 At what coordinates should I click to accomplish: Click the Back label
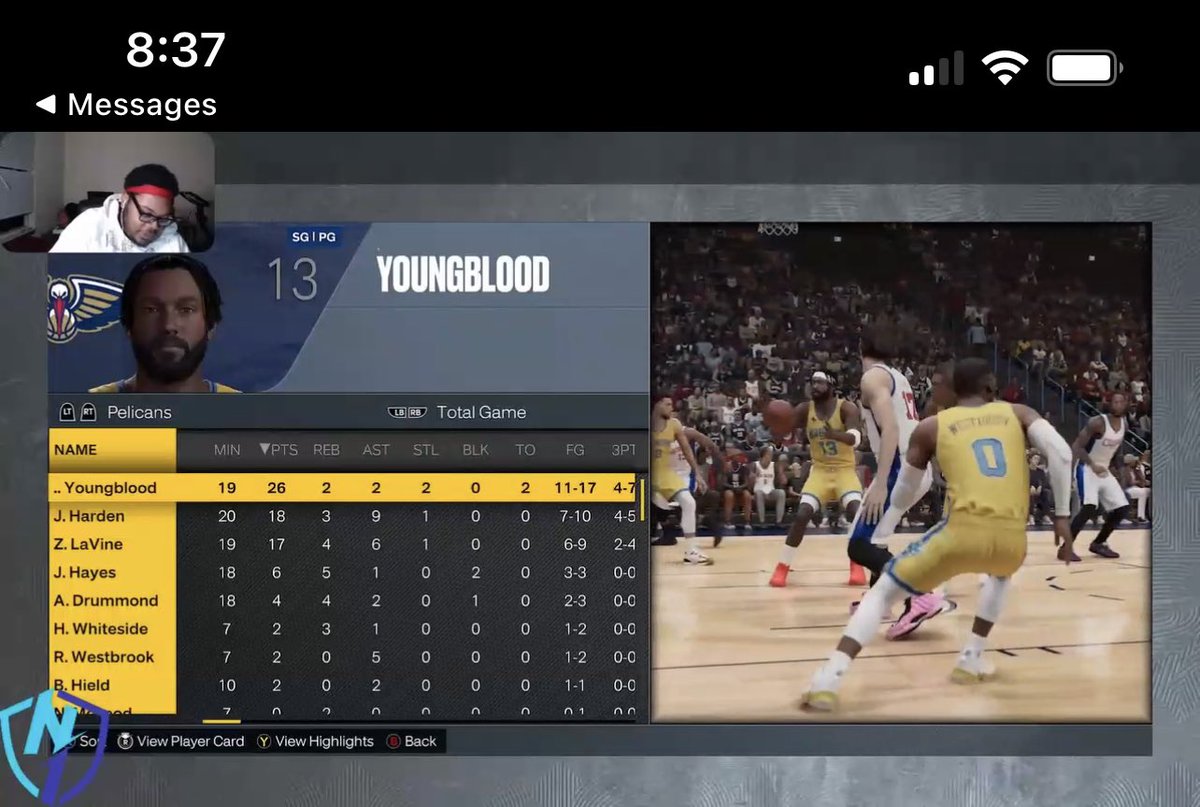click(420, 741)
